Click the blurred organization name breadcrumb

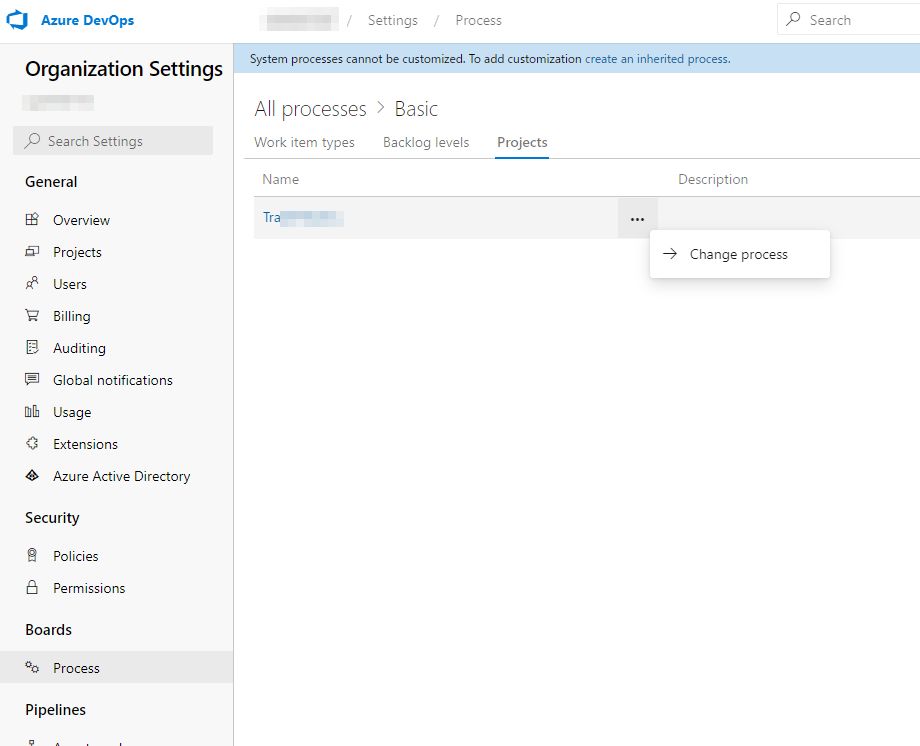pos(299,20)
